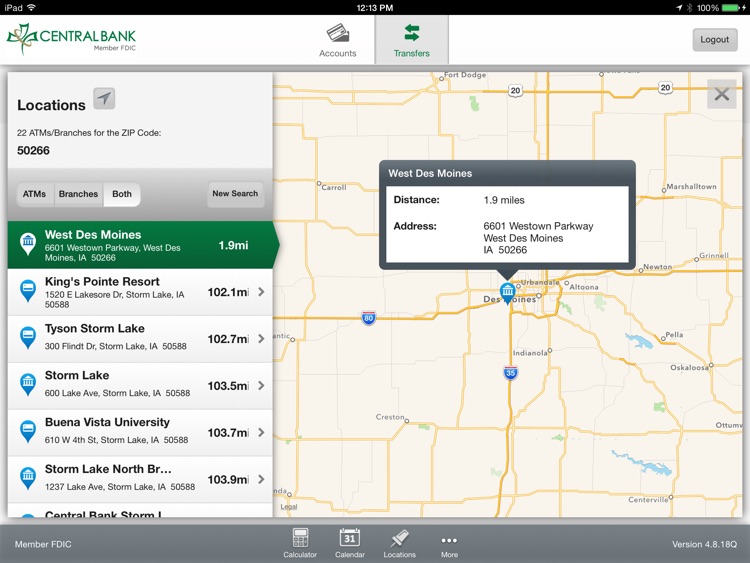Screen dimensions: 750x563
Task: Click the branch pin icon for Storm Lake North Br...
Action: pyautogui.click(x=28, y=478)
